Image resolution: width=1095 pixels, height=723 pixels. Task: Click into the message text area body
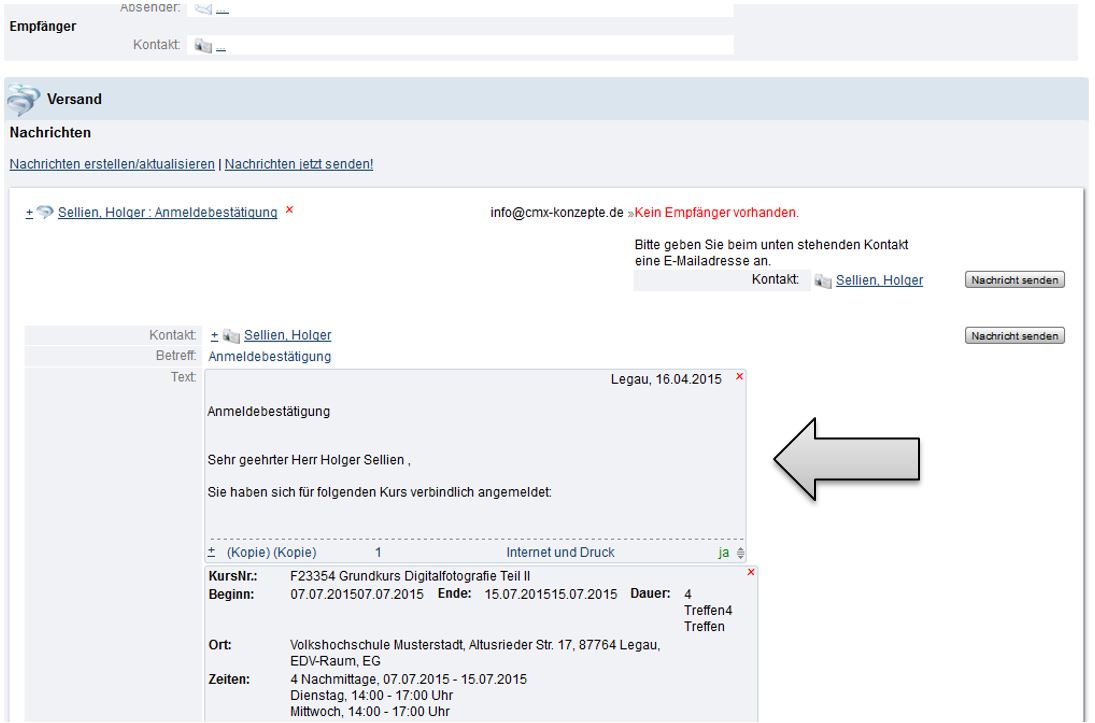tap(470, 450)
